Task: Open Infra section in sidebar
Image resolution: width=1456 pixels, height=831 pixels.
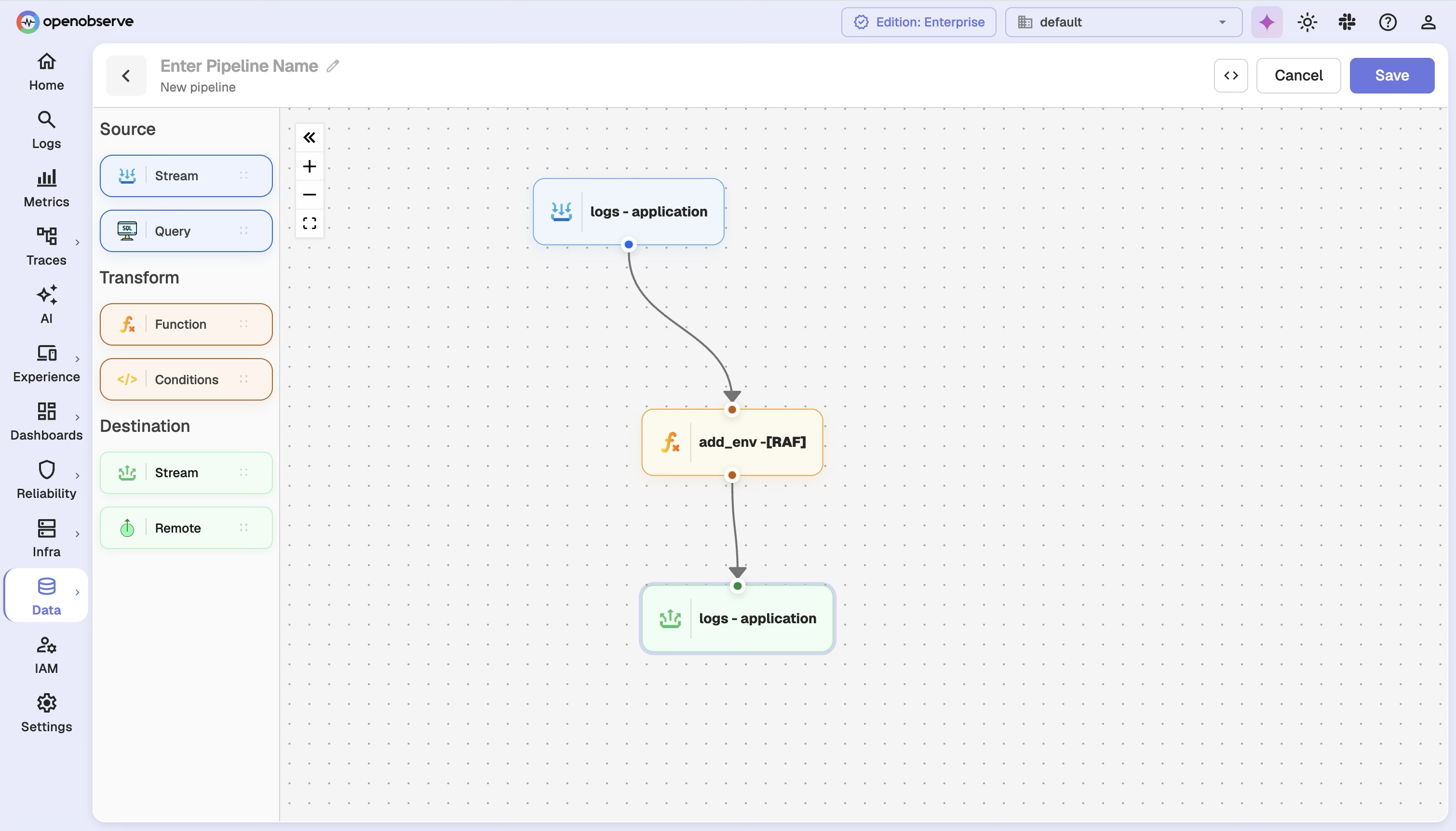Action: (46, 538)
